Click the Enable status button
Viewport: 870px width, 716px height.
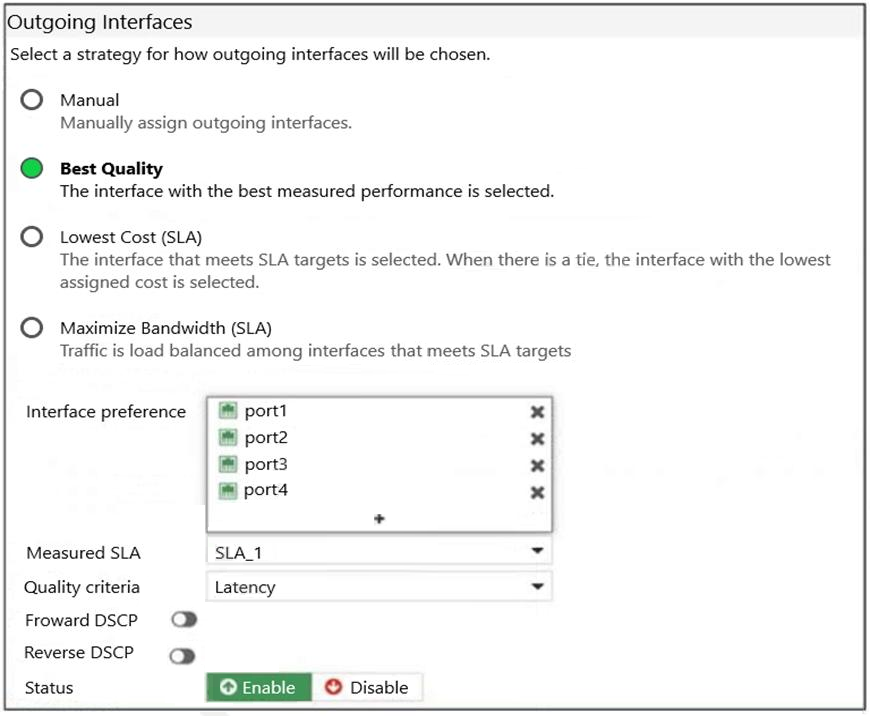pos(259,688)
